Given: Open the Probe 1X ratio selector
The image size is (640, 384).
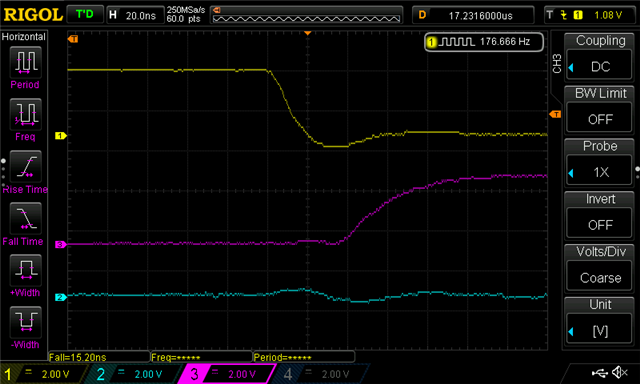Looking at the screenshot, I should pos(600,172).
